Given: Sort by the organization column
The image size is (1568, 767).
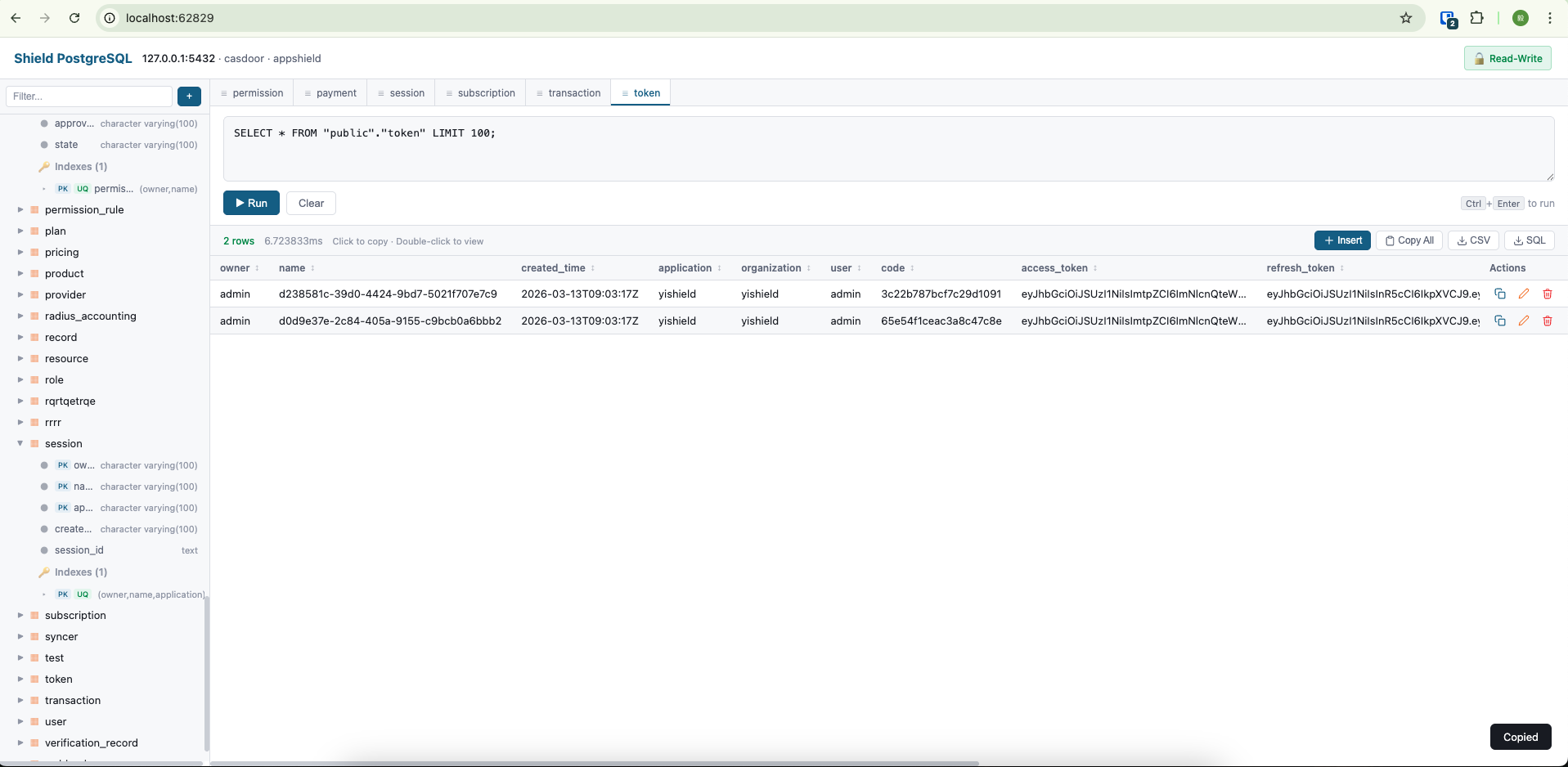Looking at the screenshot, I should point(775,268).
